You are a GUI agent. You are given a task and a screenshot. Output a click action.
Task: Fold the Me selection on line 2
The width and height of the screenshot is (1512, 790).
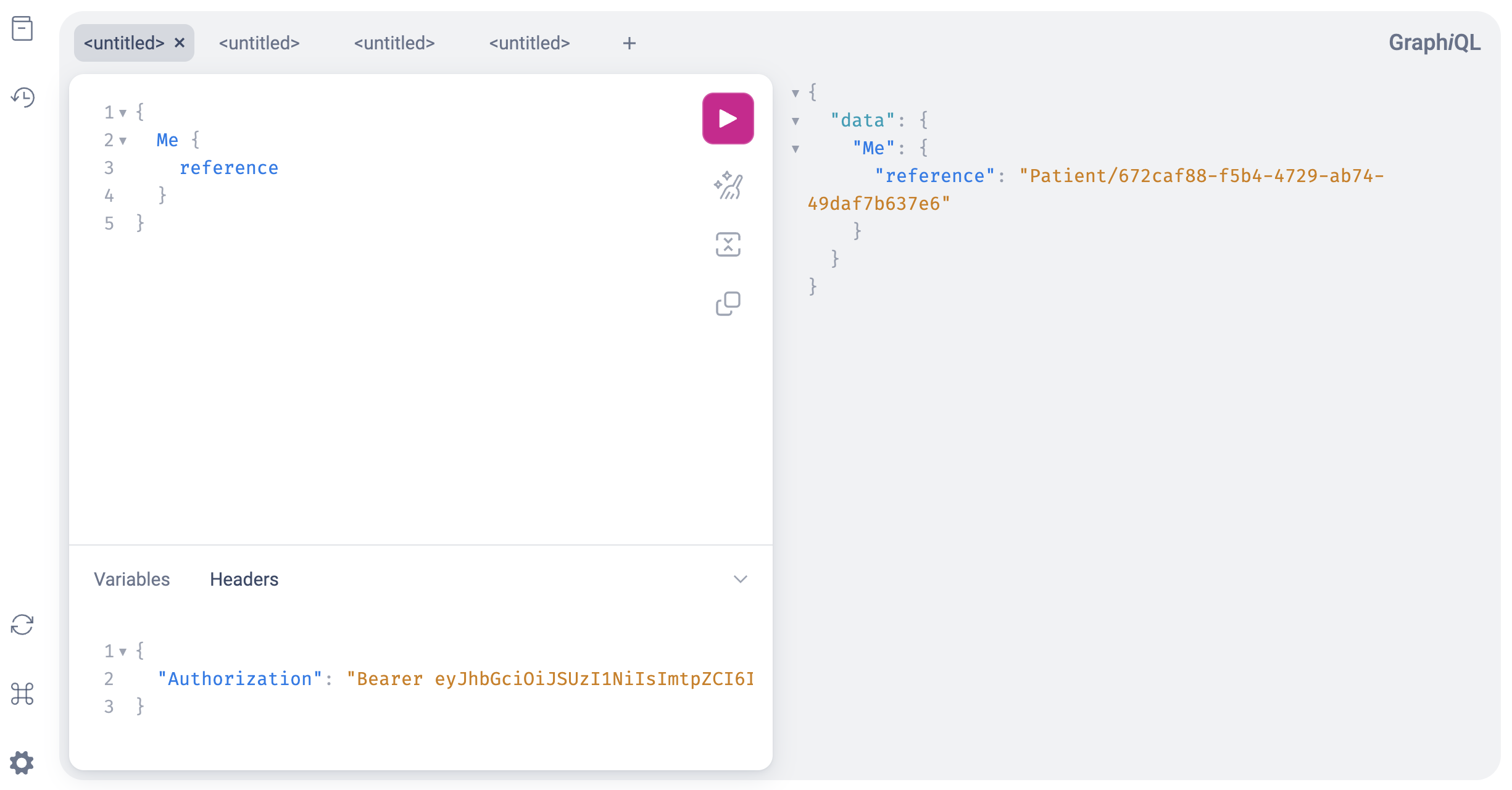pyautogui.click(x=123, y=140)
